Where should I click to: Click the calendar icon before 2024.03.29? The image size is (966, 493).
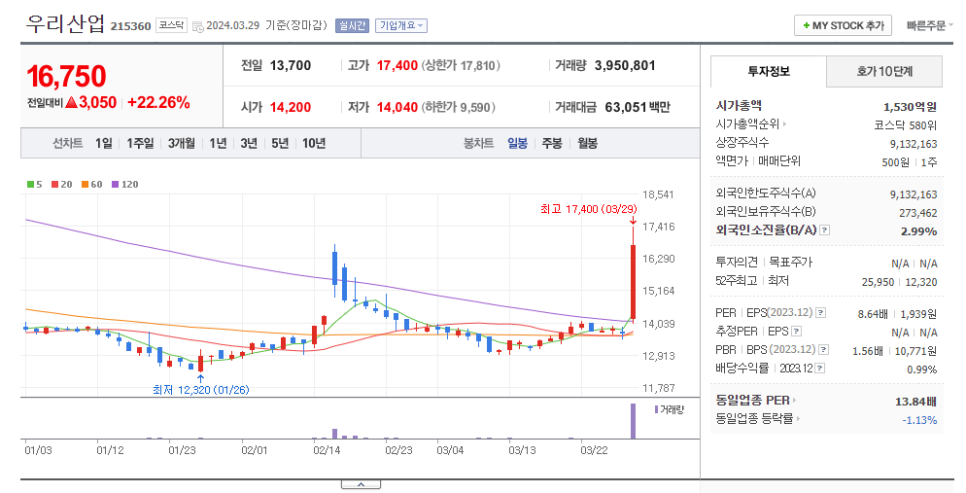pos(197,26)
